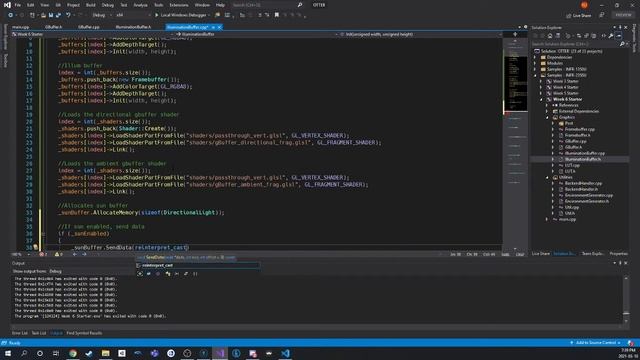Screen dimensions: 640x360
Task: Click the Solution Explorer Home icon
Action: (550, 36)
